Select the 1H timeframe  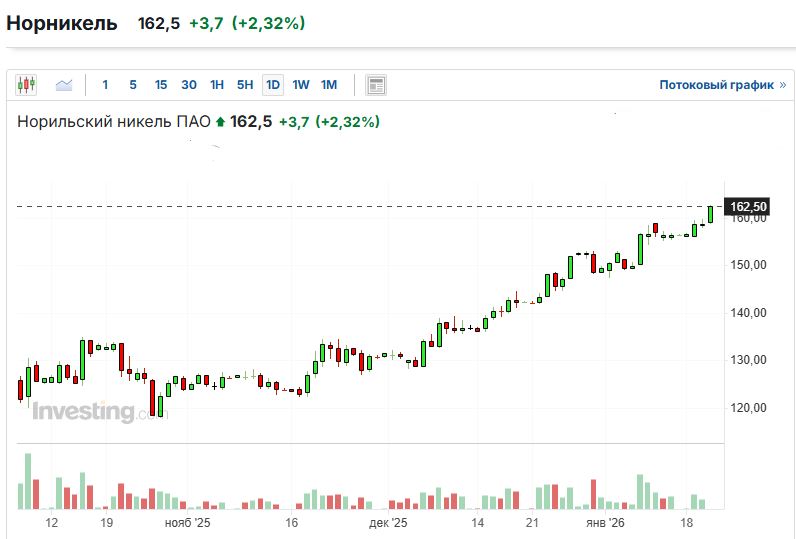(x=217, y=85)
